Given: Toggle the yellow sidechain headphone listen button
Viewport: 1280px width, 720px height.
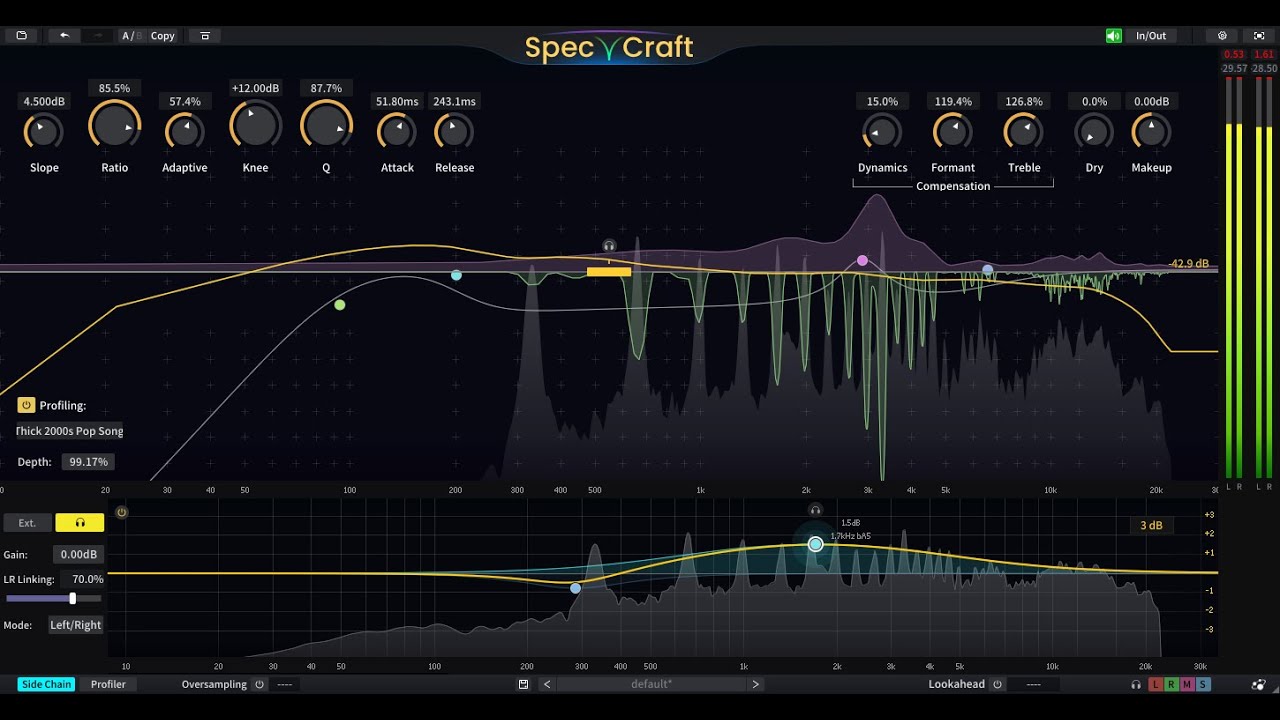Looking at the screenshot, I should coord(80,522).
